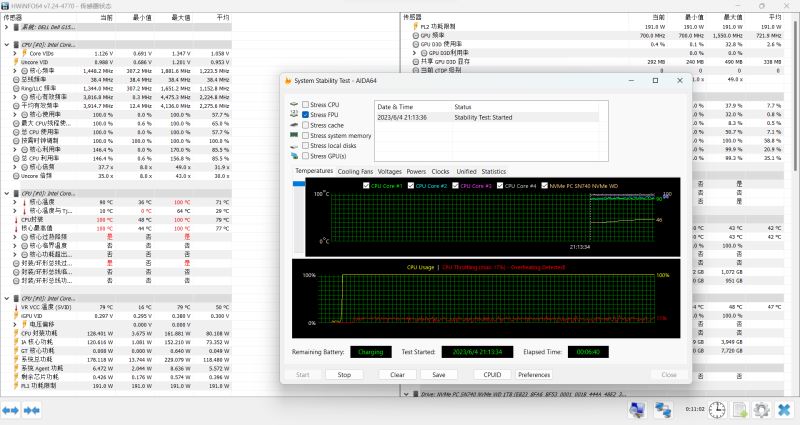Expand the 电压偏移 row
800x425 pixels.
pos(15,324)
